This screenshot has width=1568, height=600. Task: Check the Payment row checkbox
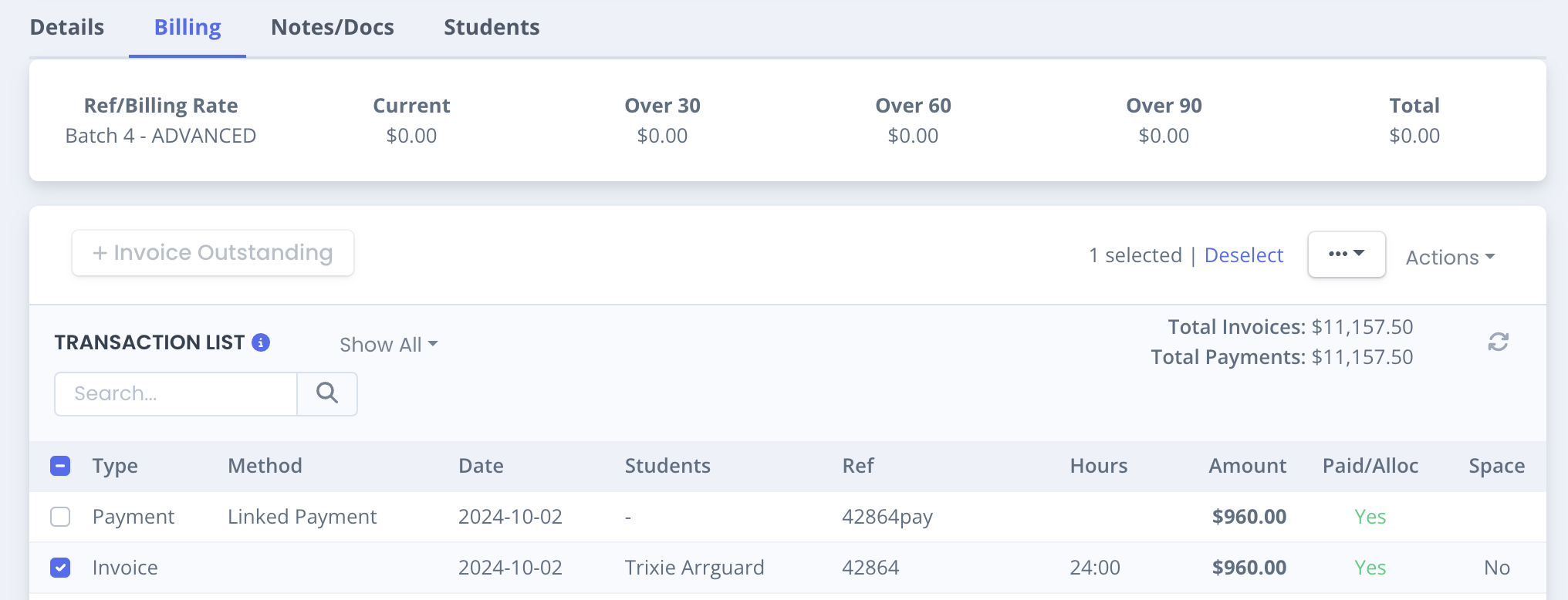60,517
